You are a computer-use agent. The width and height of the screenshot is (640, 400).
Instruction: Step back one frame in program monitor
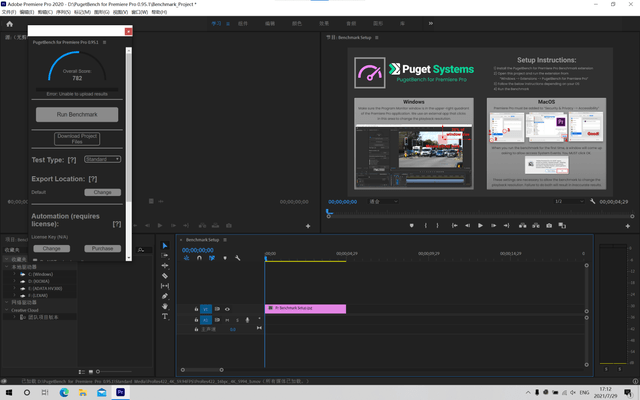(x=467, y=225)
